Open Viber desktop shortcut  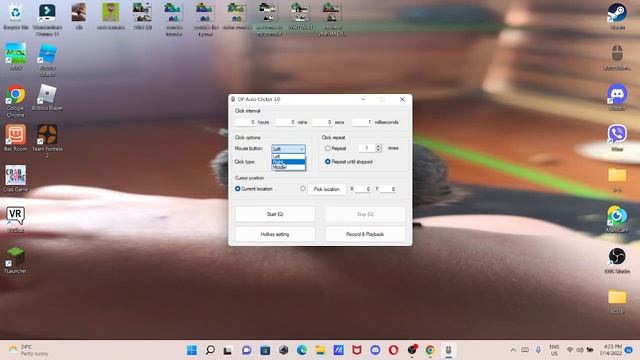[617, 138]
